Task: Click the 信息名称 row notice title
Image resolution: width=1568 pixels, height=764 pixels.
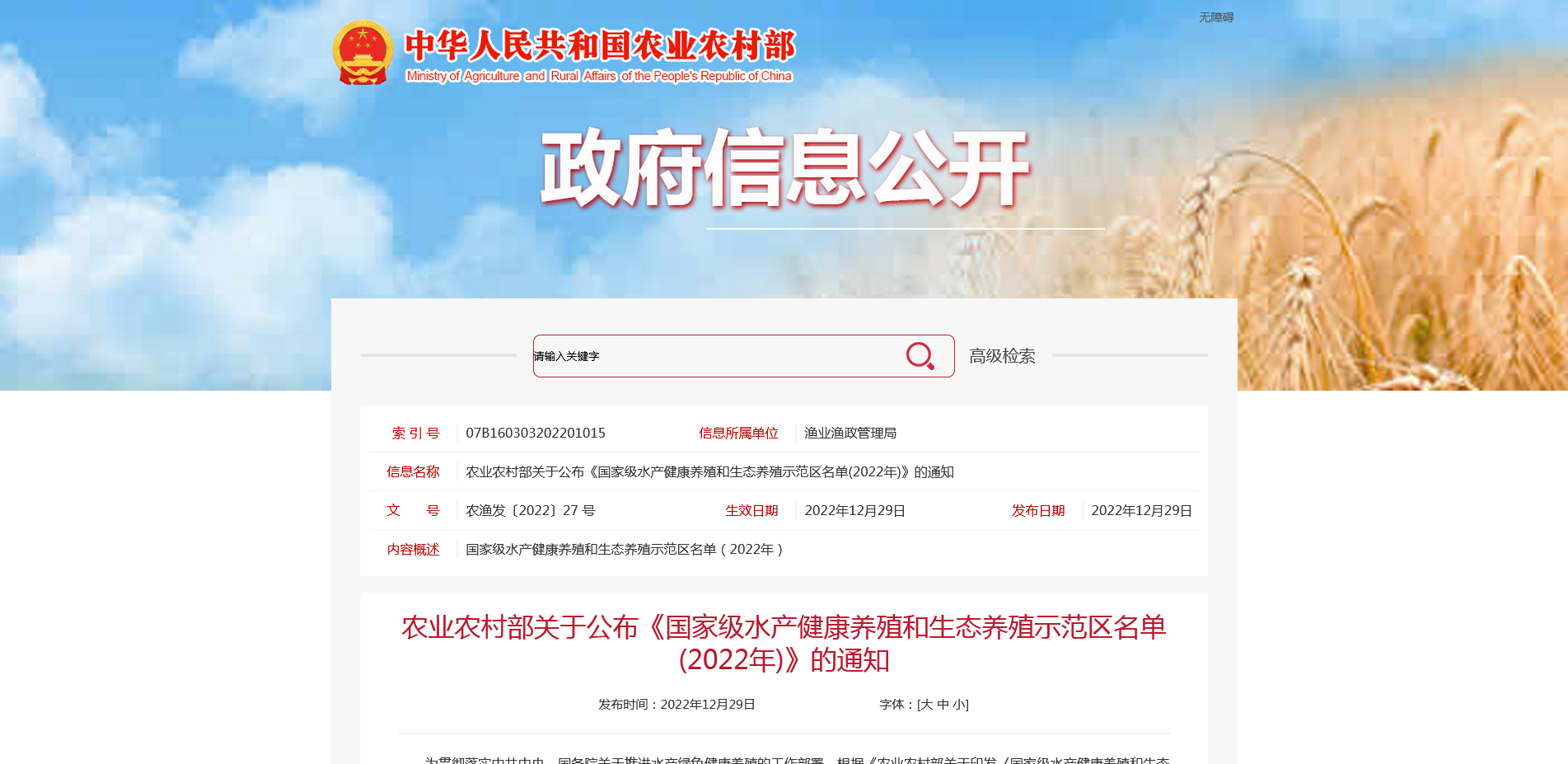Action: (x=709, y=471)
